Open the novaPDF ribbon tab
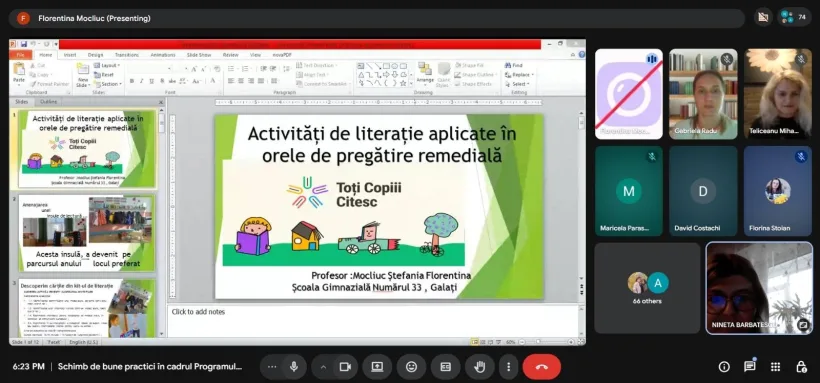 (x=282, y=54)
